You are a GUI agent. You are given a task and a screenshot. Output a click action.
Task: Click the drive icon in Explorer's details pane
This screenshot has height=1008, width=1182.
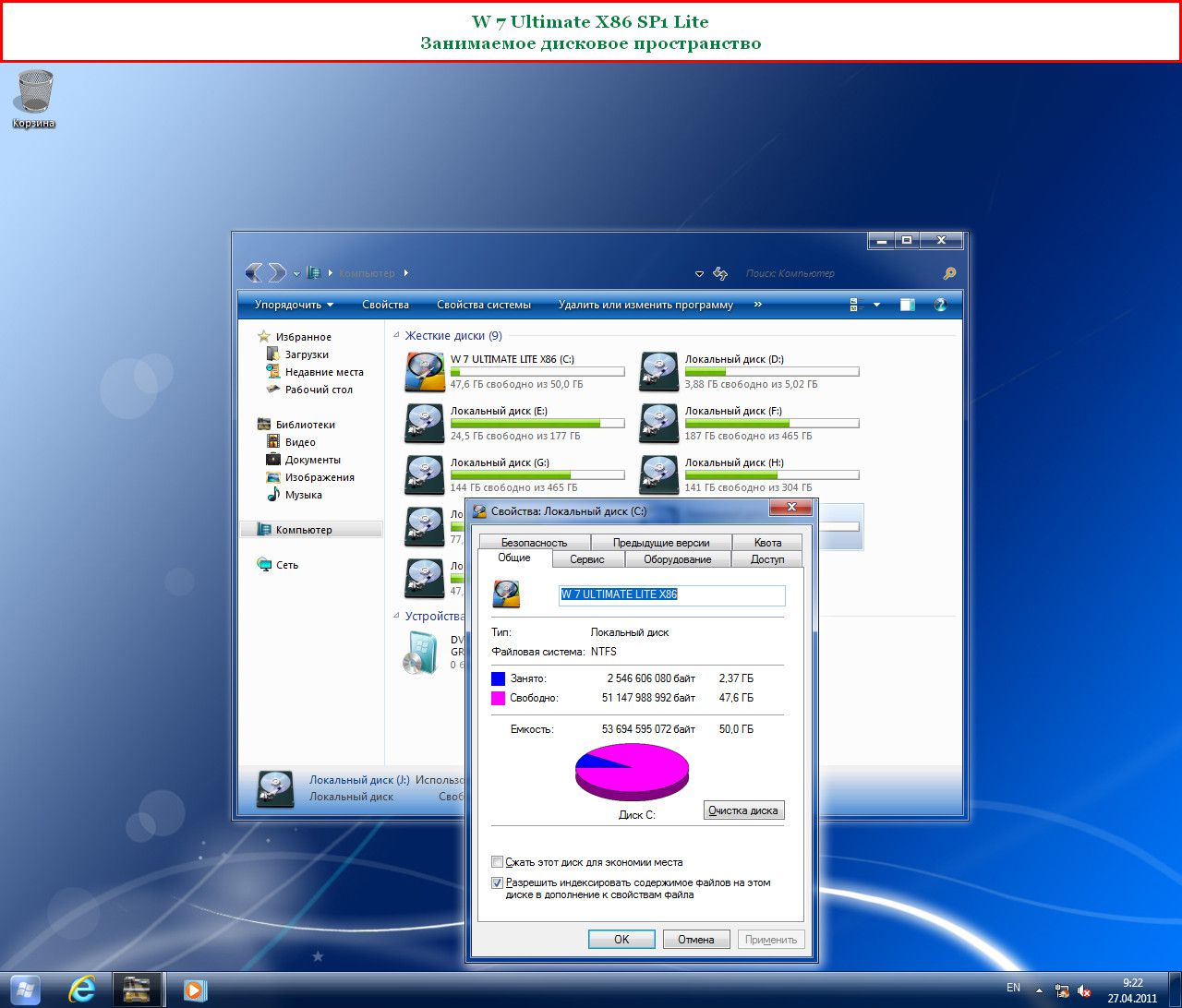275,789
